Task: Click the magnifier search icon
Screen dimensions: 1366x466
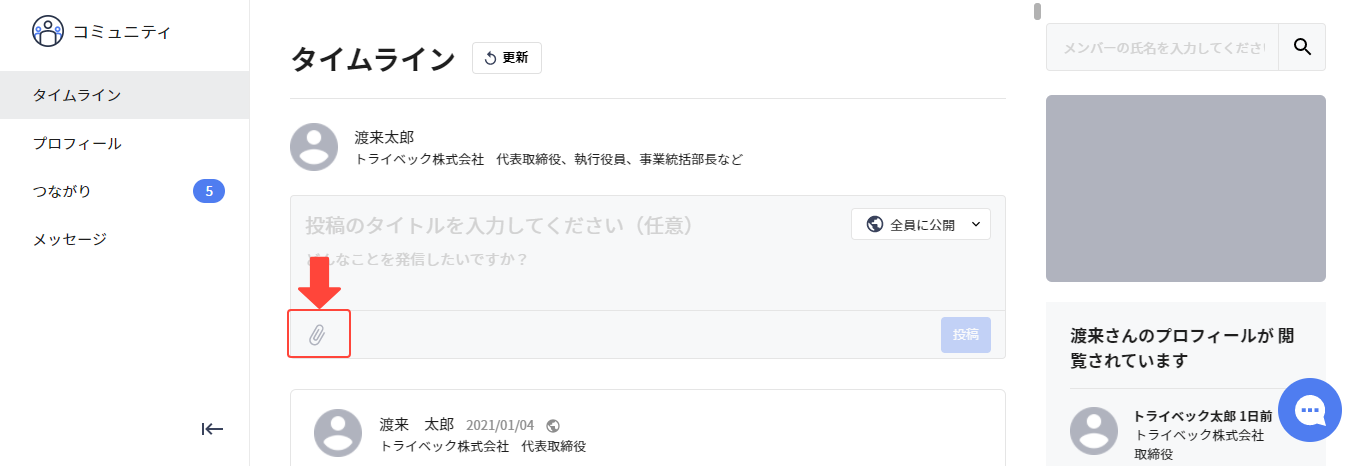Action: pos(1302,47)
